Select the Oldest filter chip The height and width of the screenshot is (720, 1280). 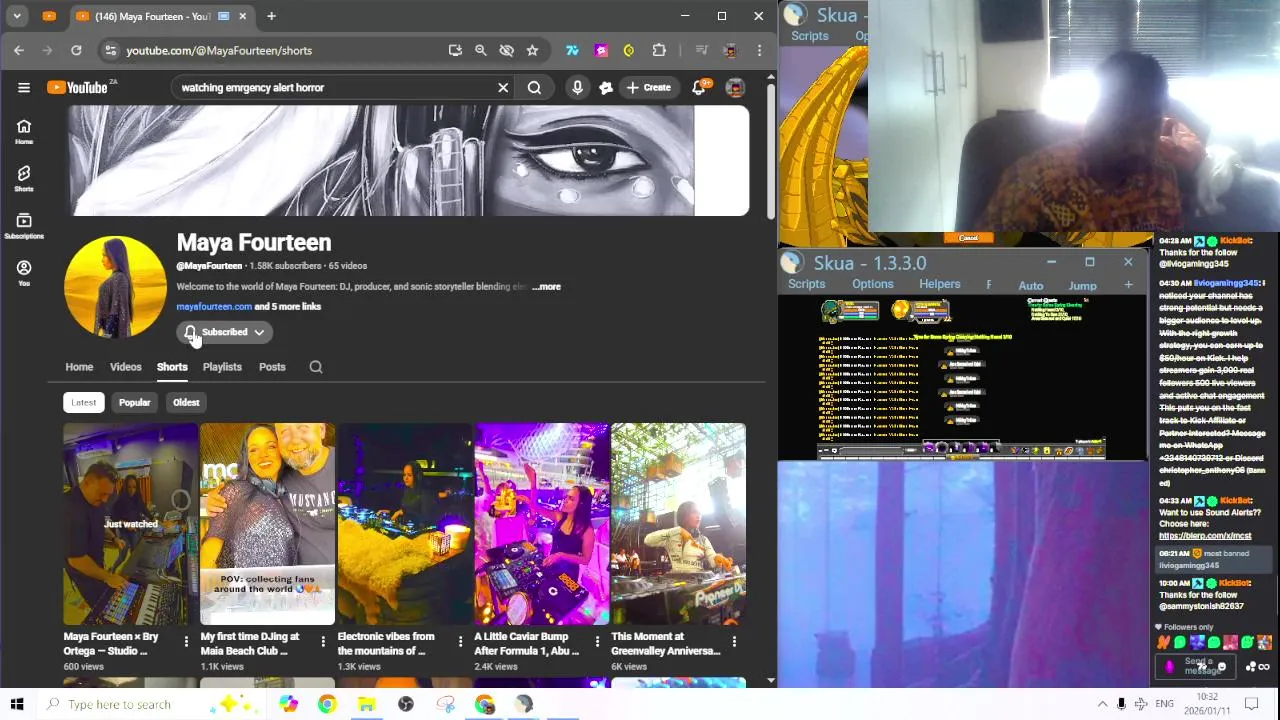pos(186,402)
